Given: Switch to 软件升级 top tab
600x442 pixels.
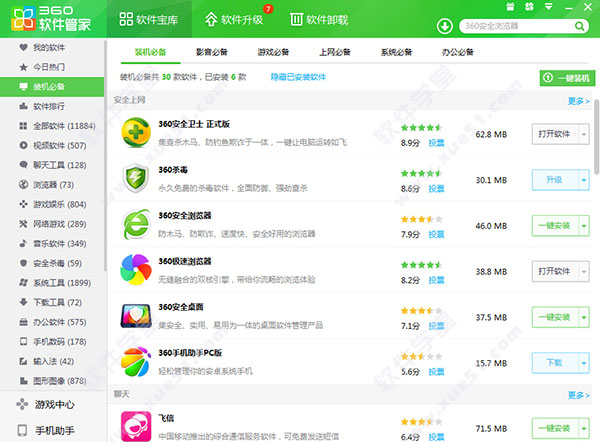Looking at the screenshot, I should pyautogui.click(x=234, y=19).
